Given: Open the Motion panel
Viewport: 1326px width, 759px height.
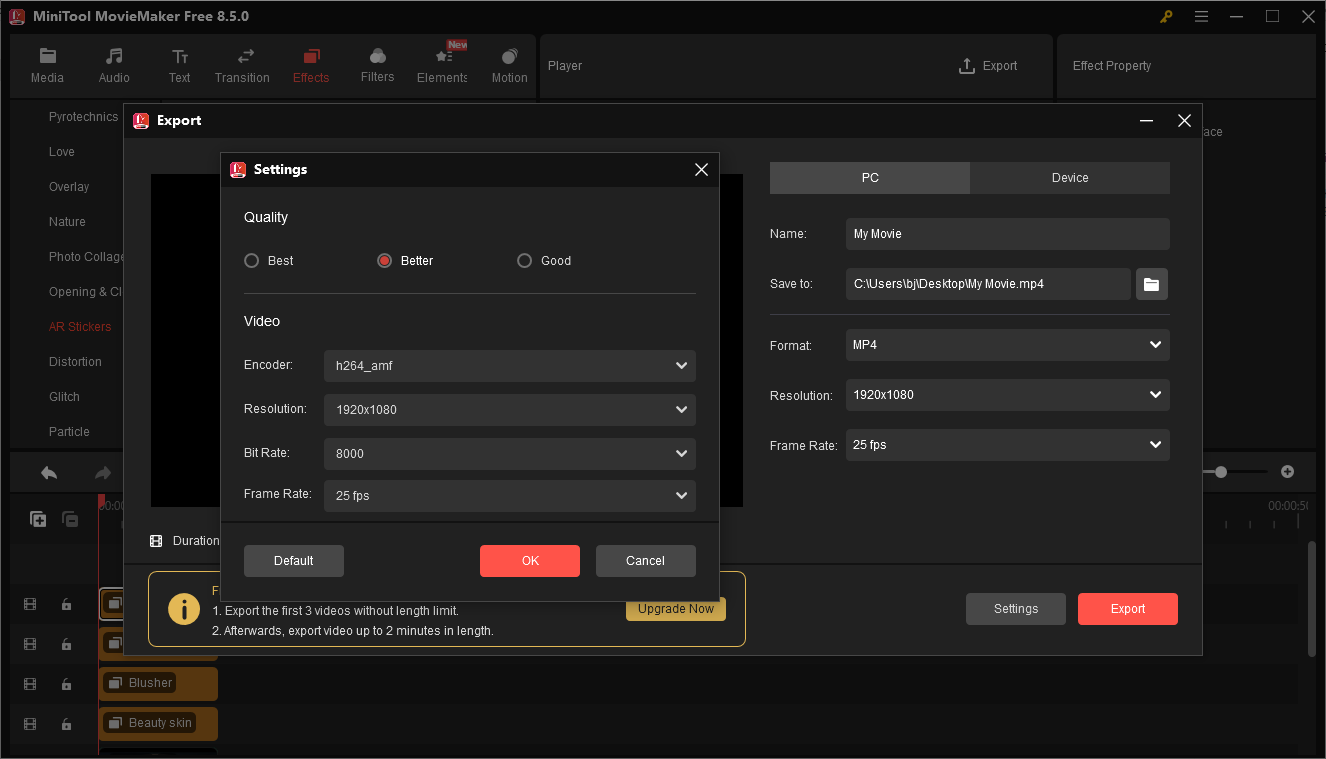Looking at the screenshot, I should 509,65.
